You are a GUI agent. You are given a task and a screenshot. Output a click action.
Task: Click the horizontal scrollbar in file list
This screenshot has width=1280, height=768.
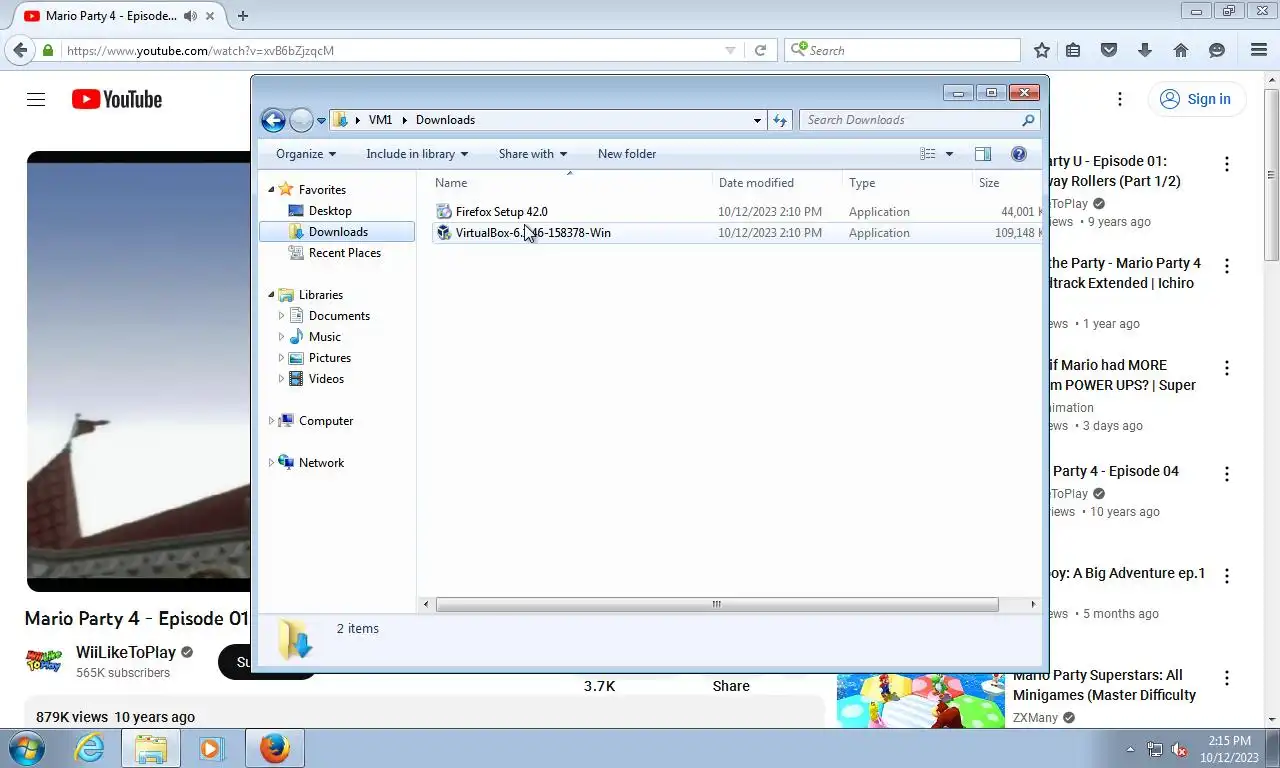point(717,604)
